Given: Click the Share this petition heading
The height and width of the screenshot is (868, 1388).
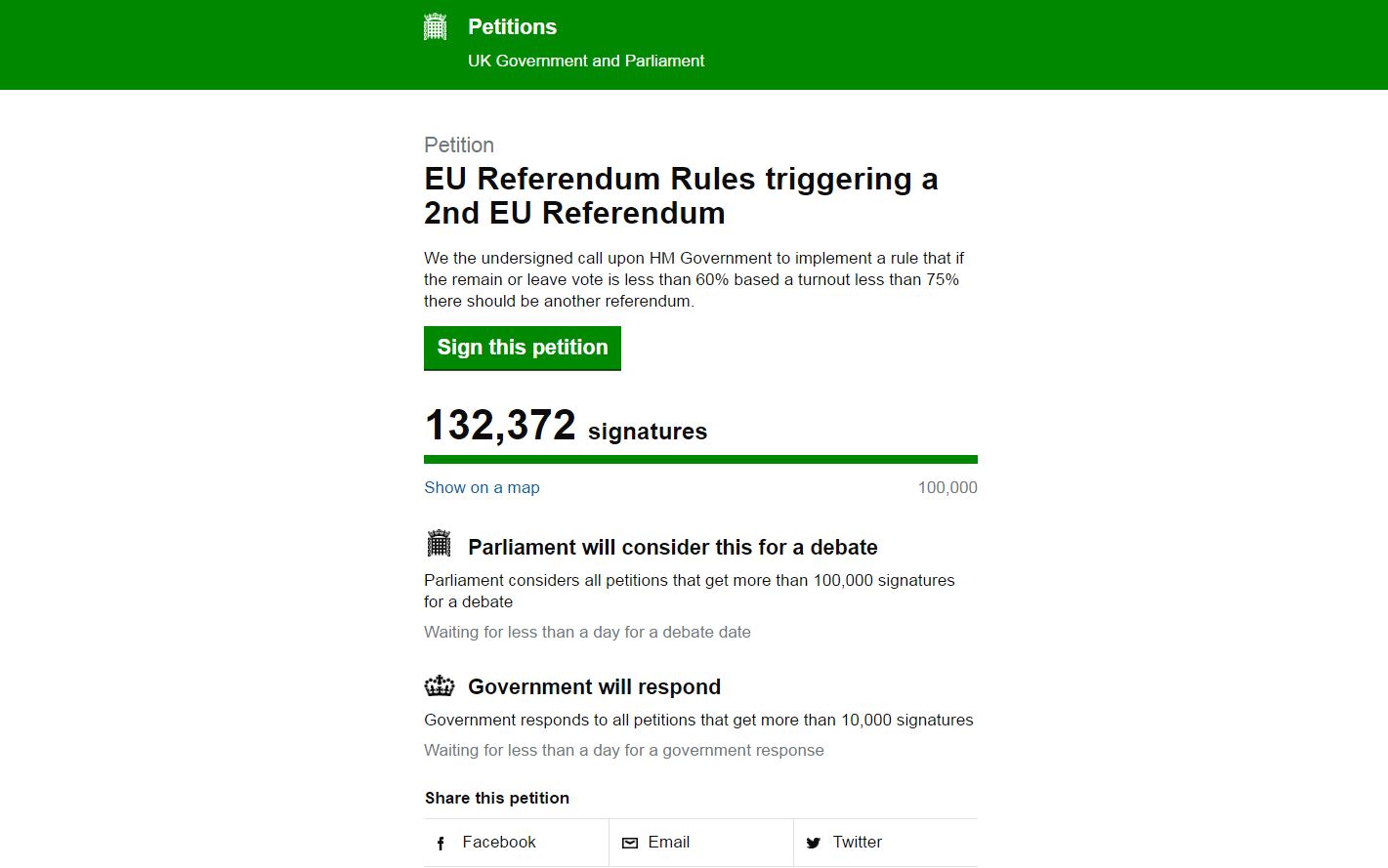Looking at the screenshot, I should click(497, 798).
